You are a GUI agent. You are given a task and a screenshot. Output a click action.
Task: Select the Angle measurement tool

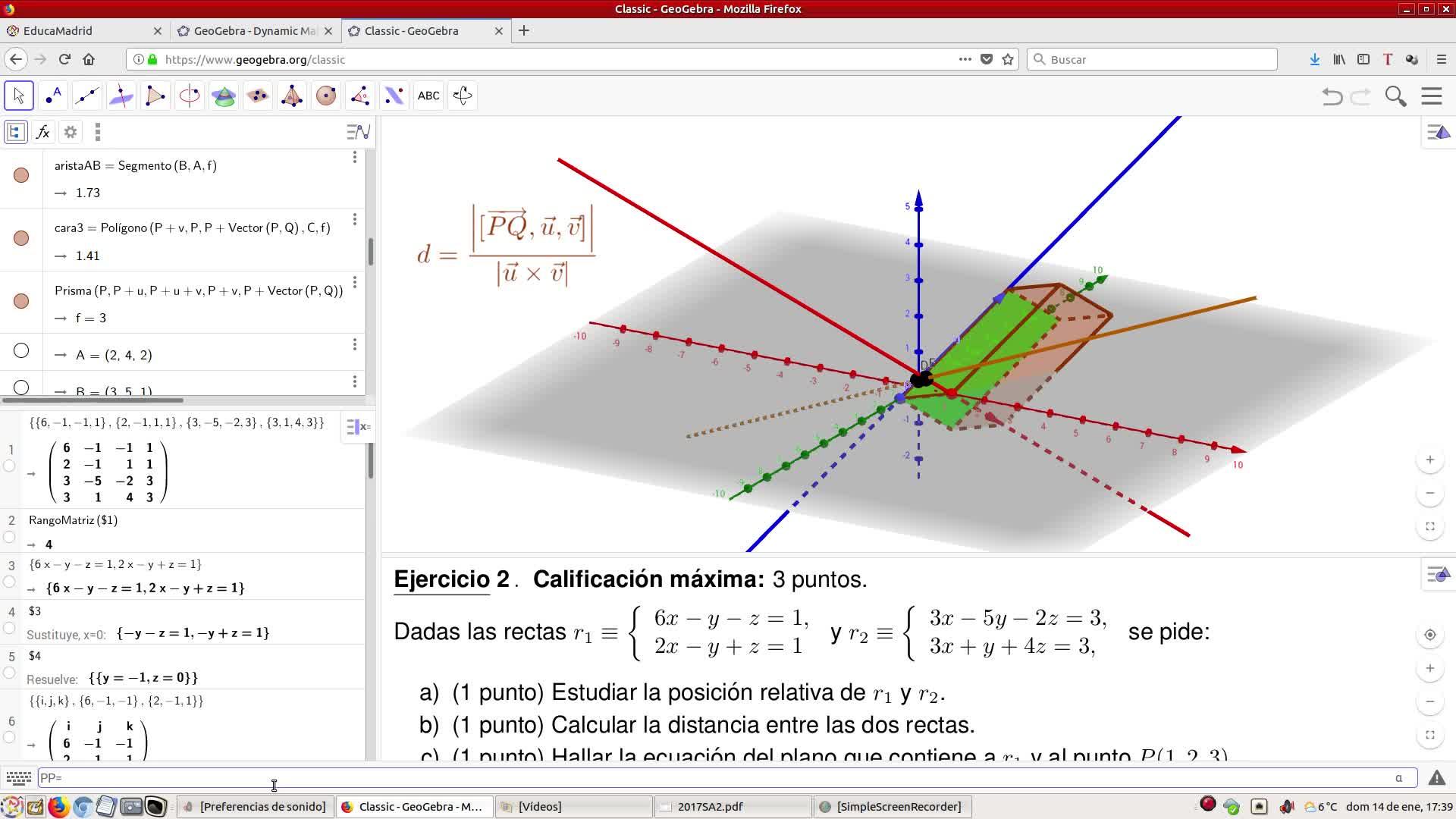pos(360,96)
